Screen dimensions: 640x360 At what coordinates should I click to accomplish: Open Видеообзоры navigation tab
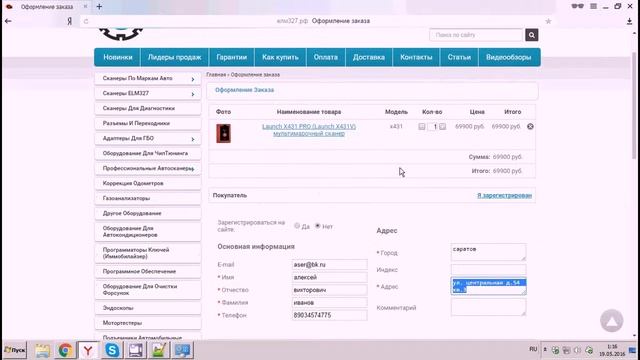tap(509, 57)
